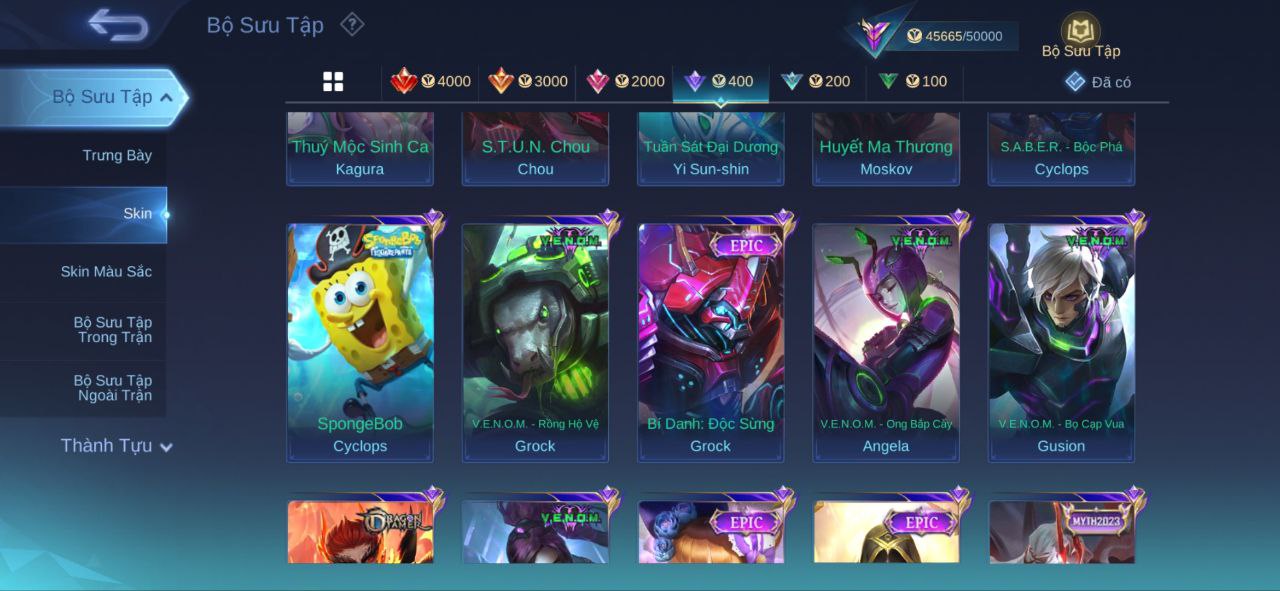The image size is (1280, 591).
Task: Open the collection help question mark icon
Action: click(x=352, y=24)
